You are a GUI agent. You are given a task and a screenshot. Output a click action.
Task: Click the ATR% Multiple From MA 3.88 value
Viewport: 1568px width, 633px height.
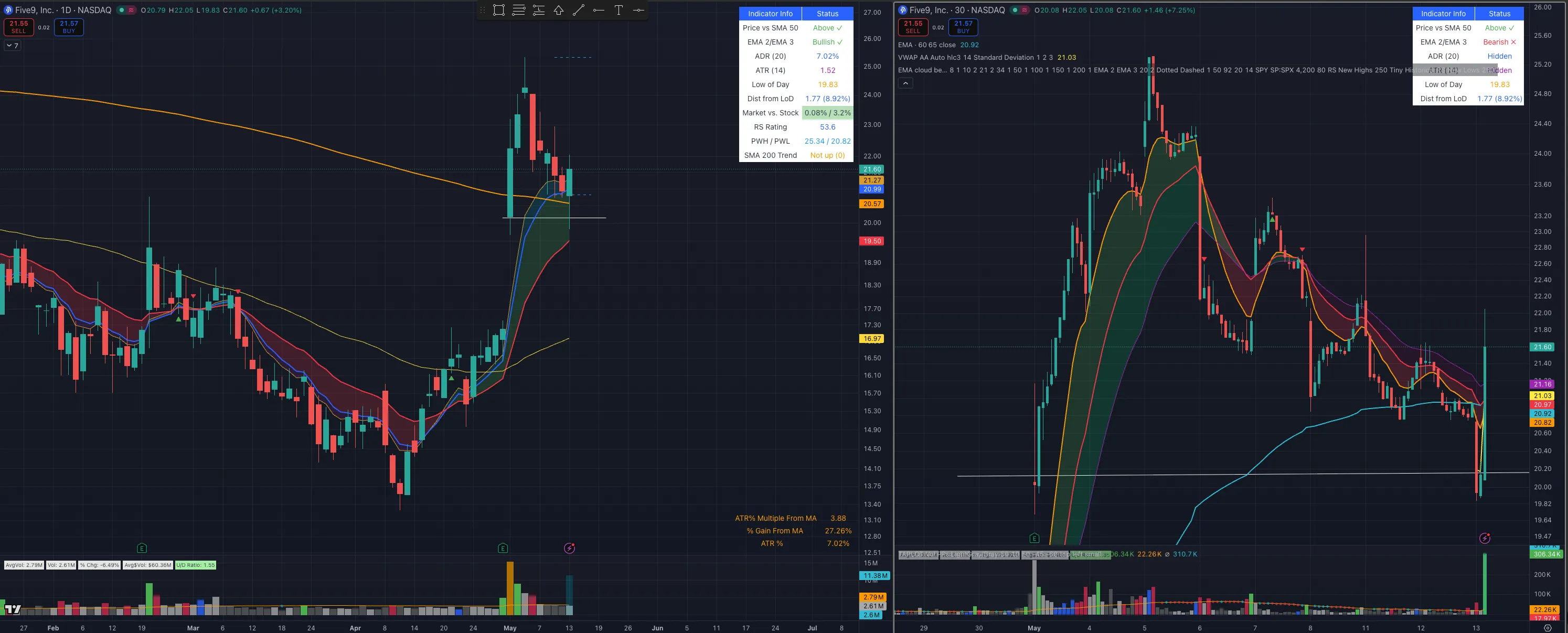[838, 519]
